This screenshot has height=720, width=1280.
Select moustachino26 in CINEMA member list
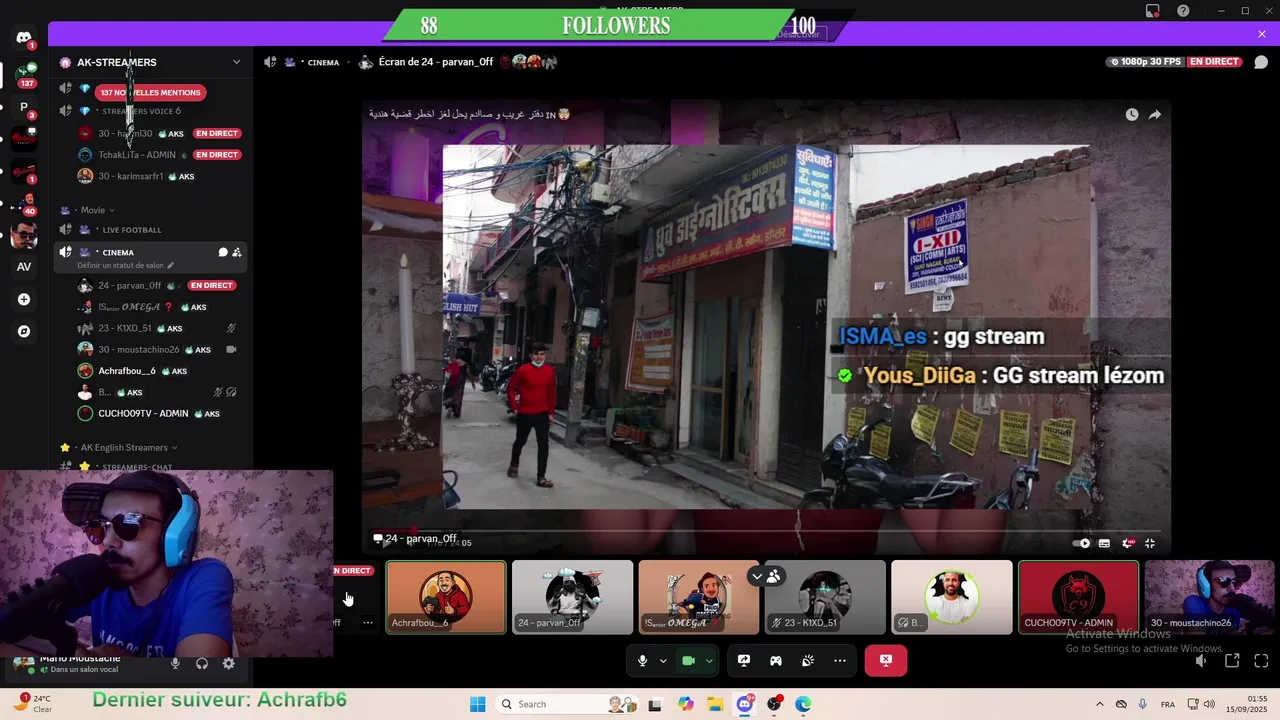[160, 349]
